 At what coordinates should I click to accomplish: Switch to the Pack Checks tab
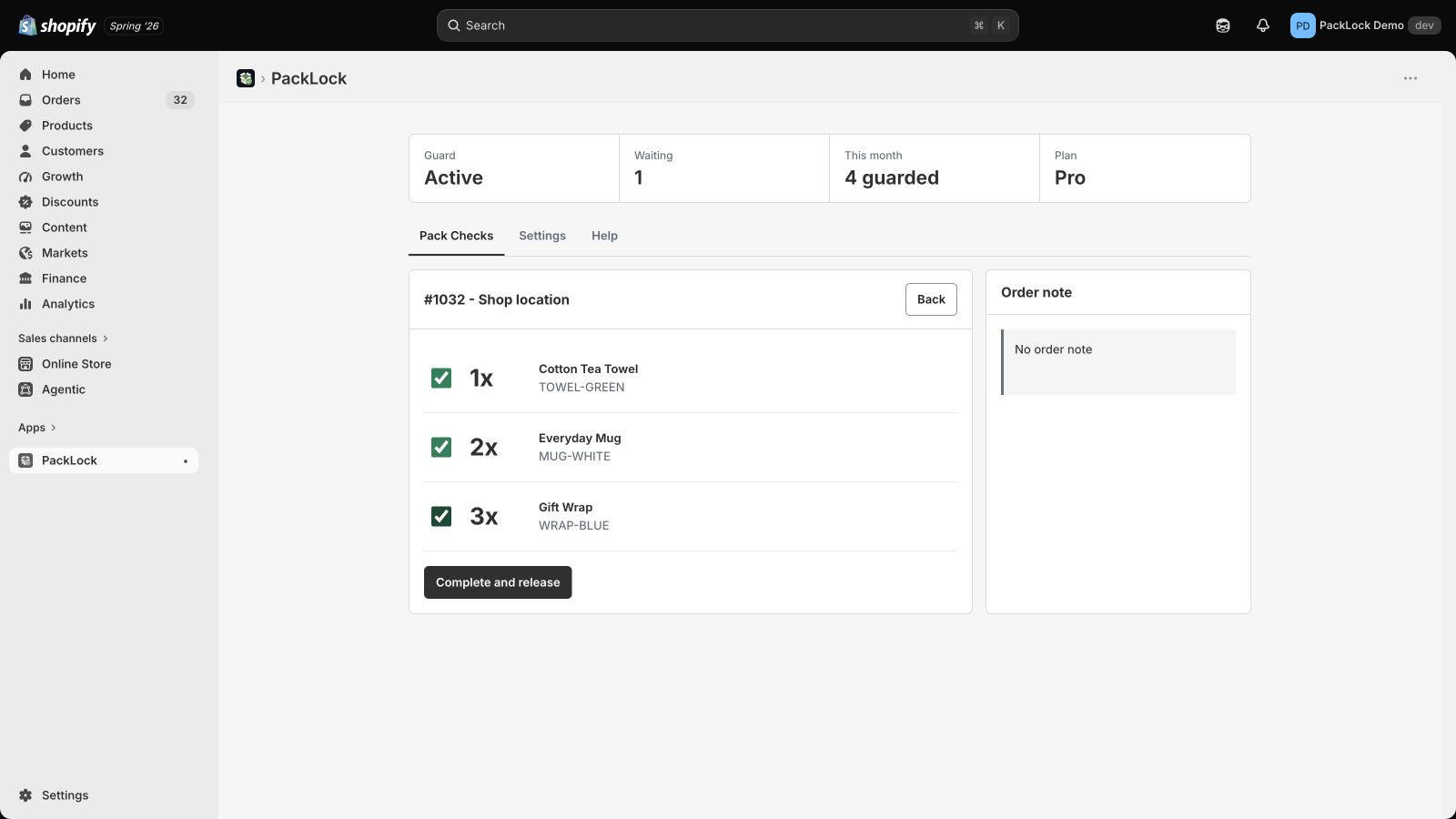click(x=456, y=236)
